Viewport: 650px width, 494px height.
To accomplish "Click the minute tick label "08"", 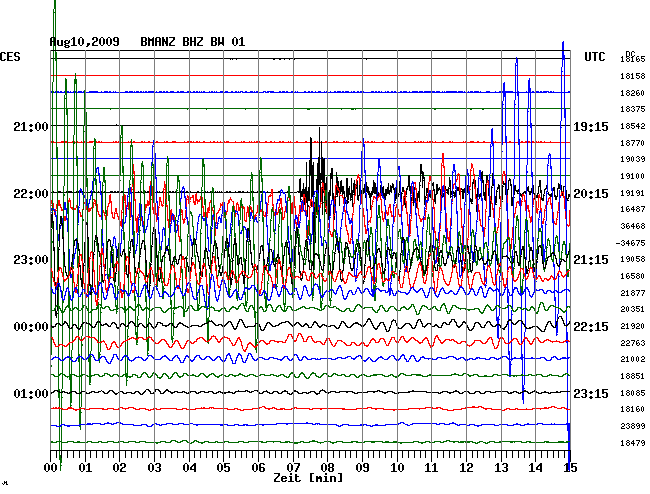I will [327, 468].
